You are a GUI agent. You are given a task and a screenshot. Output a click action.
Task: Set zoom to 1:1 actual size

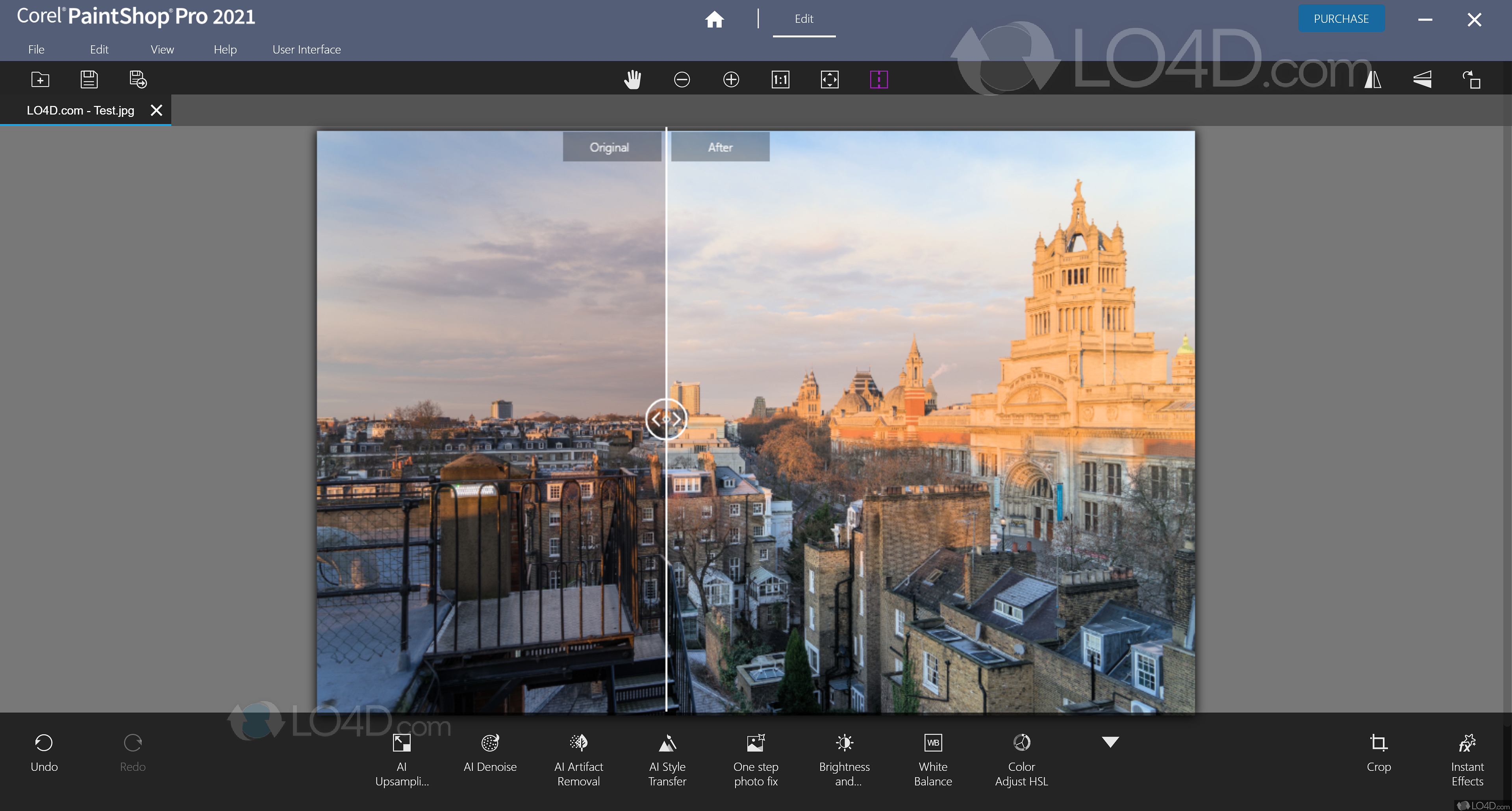pyautogui.click(x=780, y=79)
